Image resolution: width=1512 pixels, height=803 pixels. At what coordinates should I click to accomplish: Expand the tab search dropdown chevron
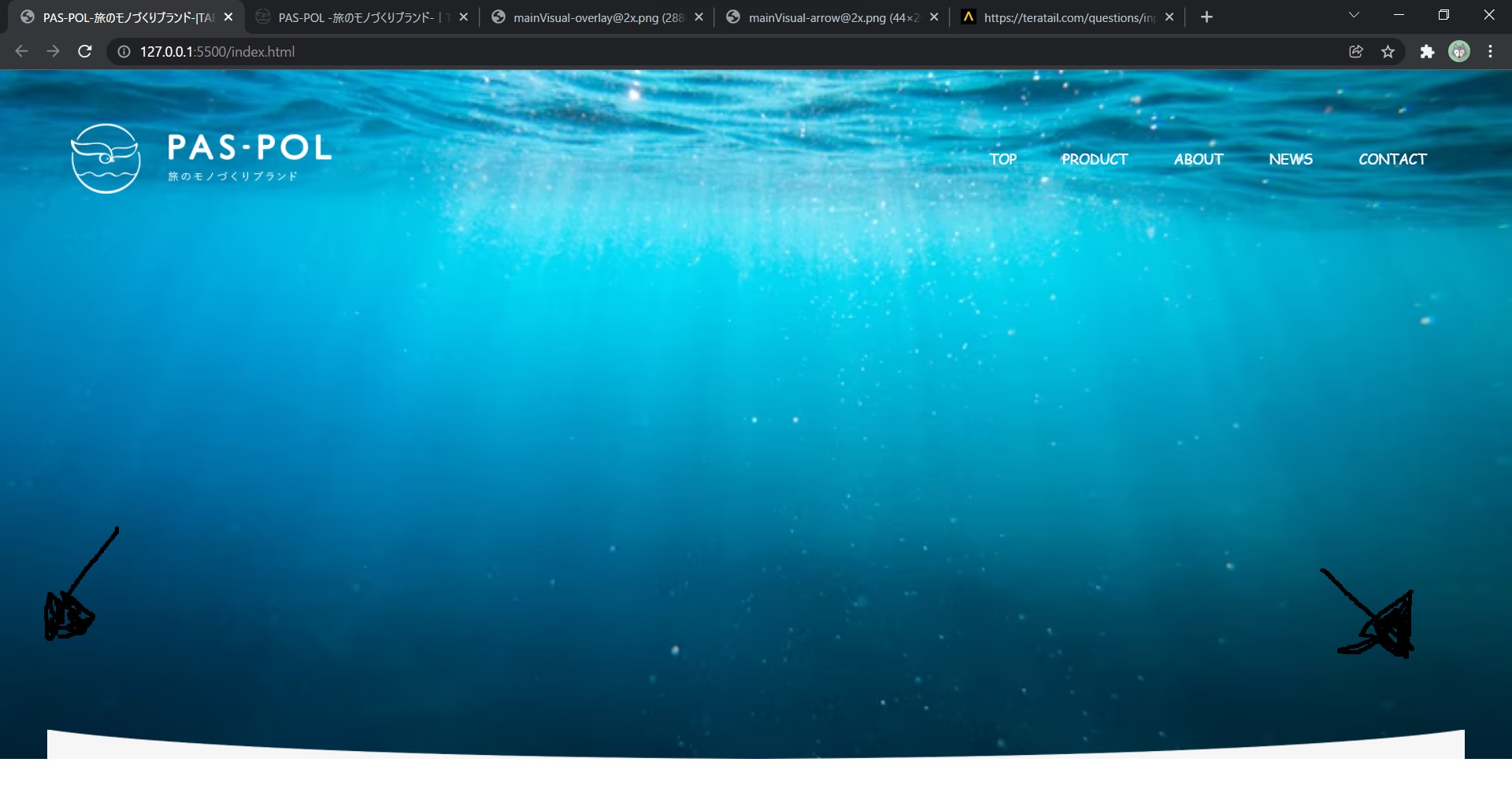coord(1354,15)
